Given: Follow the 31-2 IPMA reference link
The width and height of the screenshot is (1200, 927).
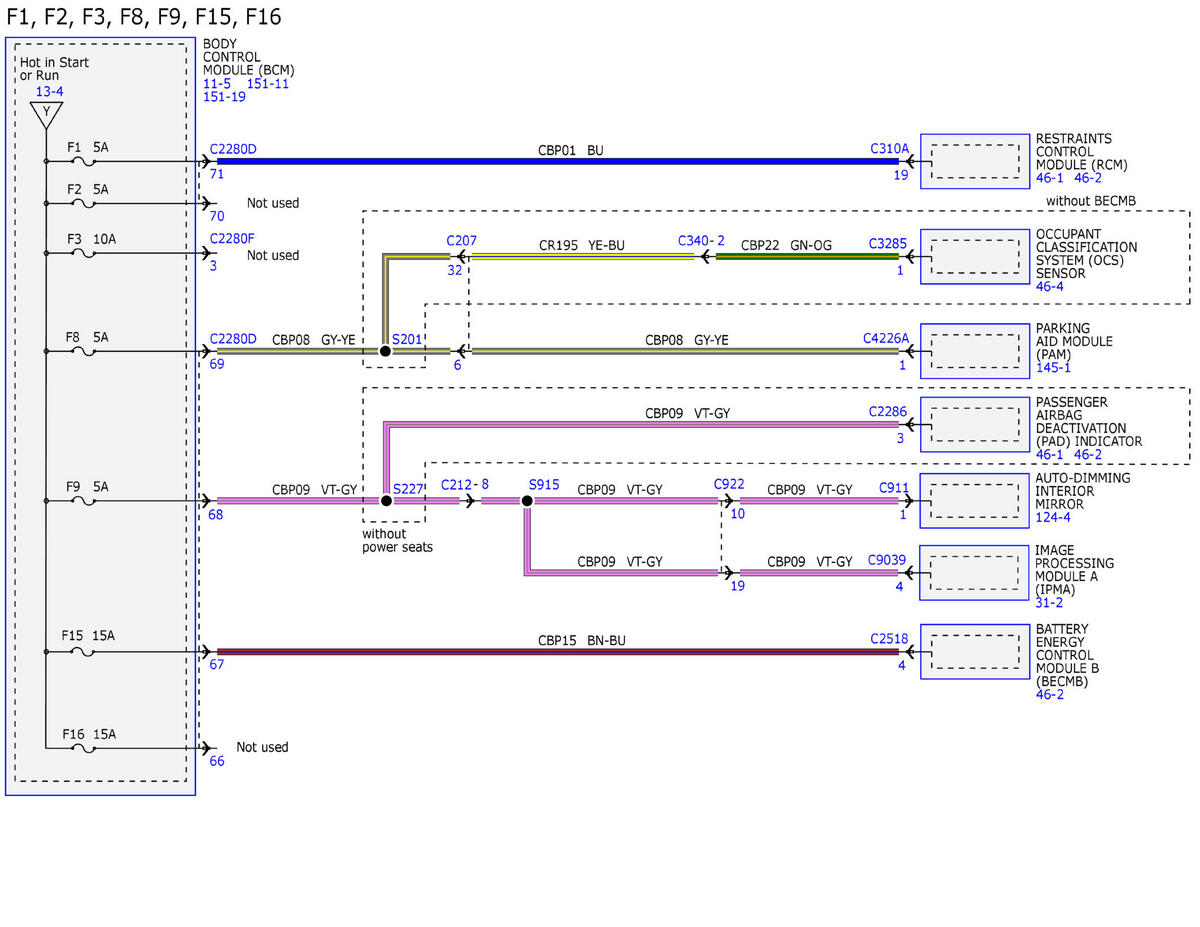Looking at the screenshot, I should (x=1050, y=603).
